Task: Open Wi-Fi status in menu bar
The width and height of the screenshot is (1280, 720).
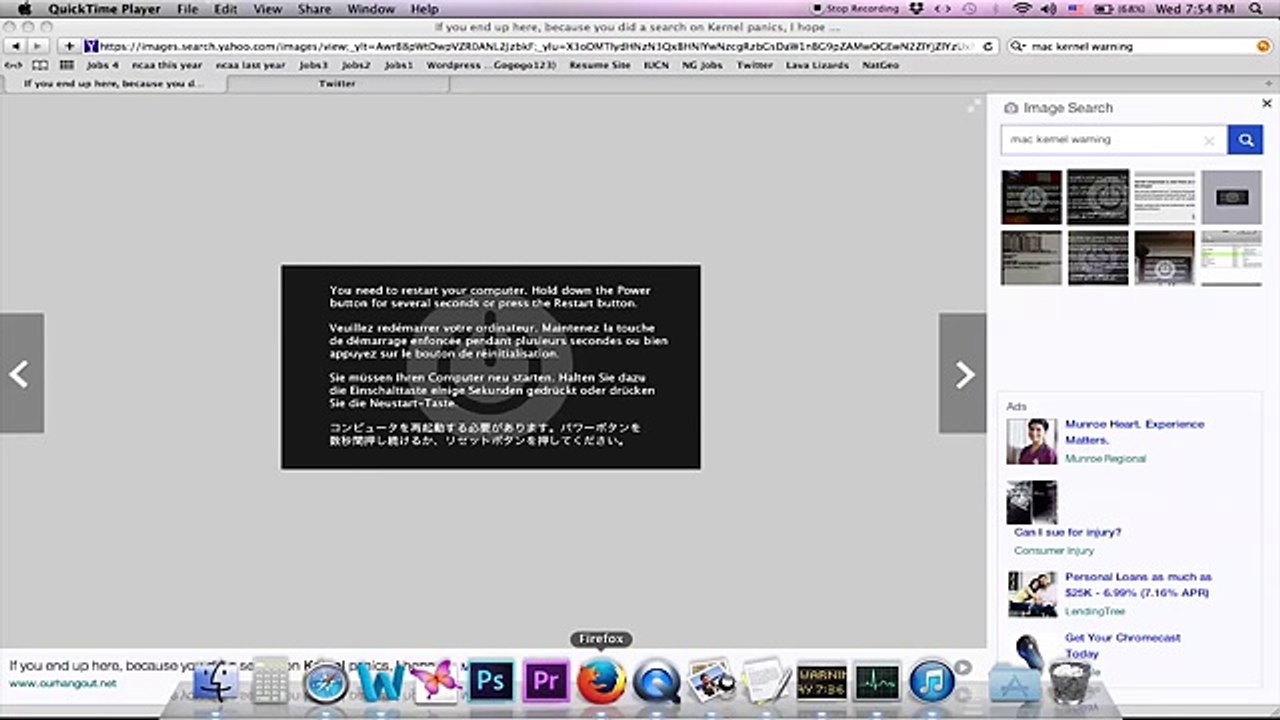Action: click(1022, 9)
